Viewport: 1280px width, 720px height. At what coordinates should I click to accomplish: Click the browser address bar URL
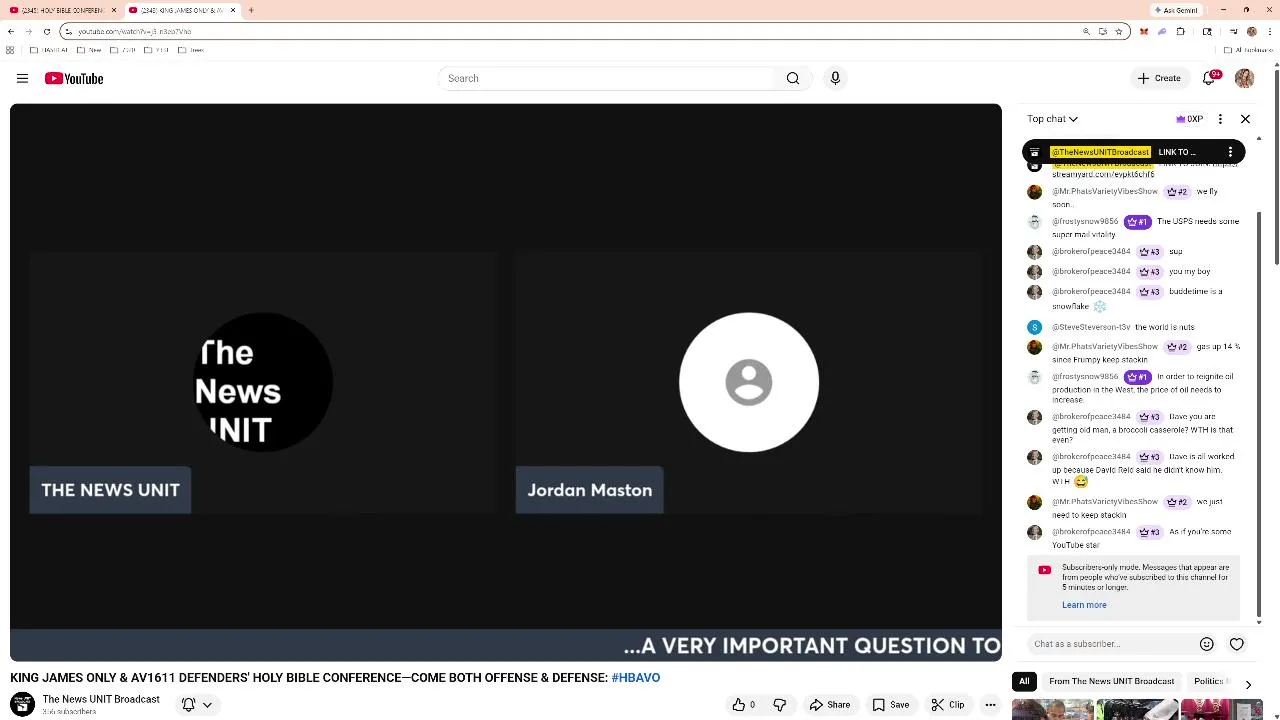(134, 32)
